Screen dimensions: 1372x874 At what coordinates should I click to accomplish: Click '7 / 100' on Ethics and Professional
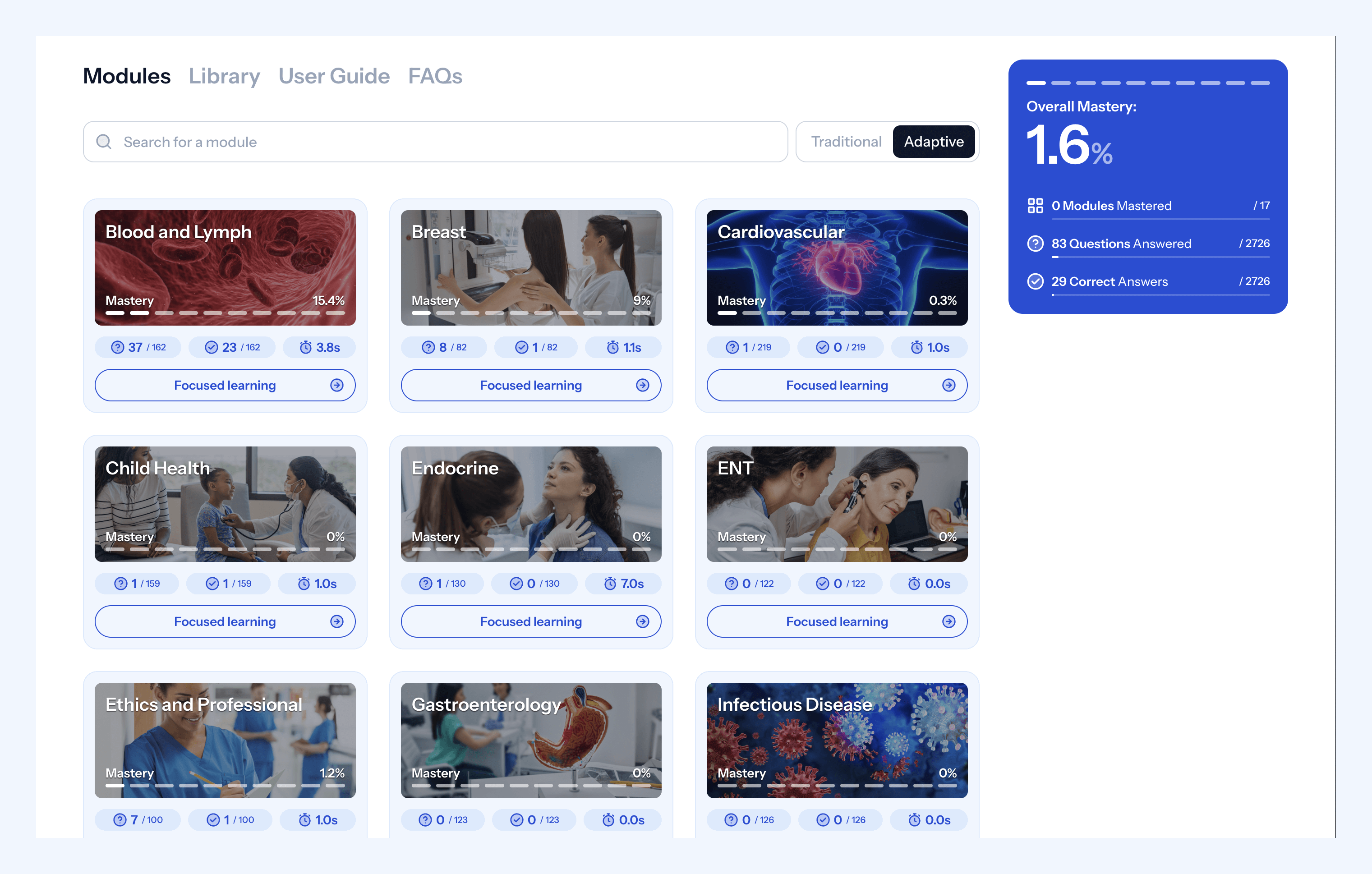coord(147,820)
